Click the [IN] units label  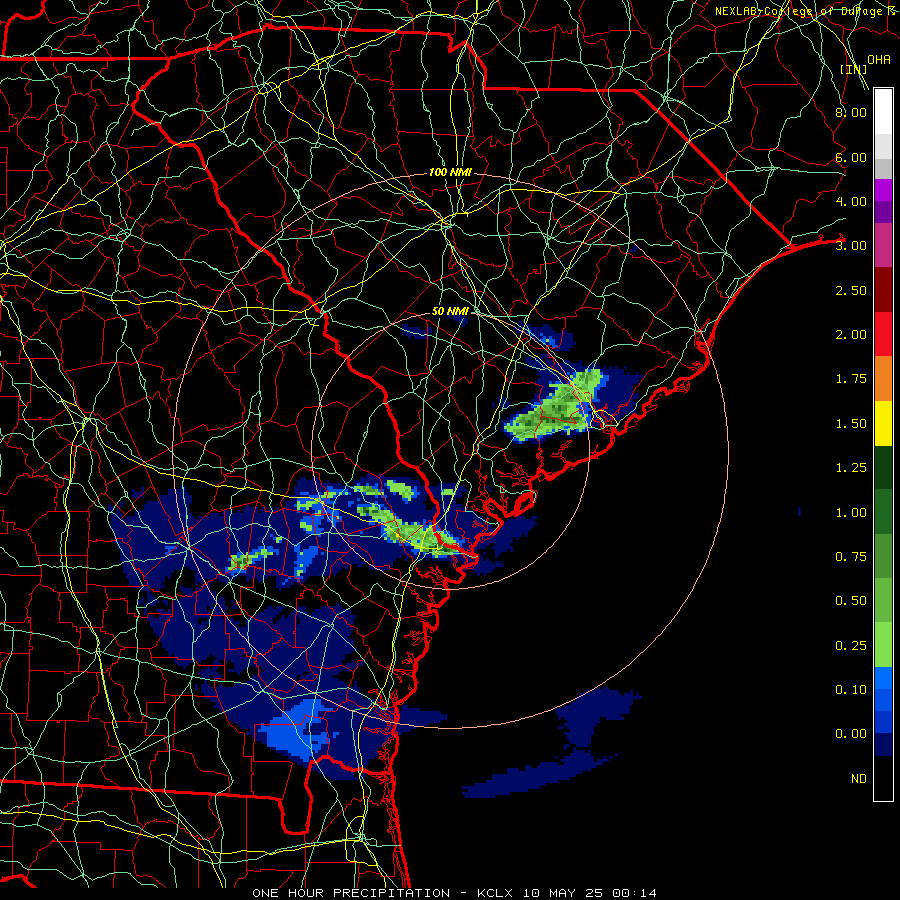[853, 69]
